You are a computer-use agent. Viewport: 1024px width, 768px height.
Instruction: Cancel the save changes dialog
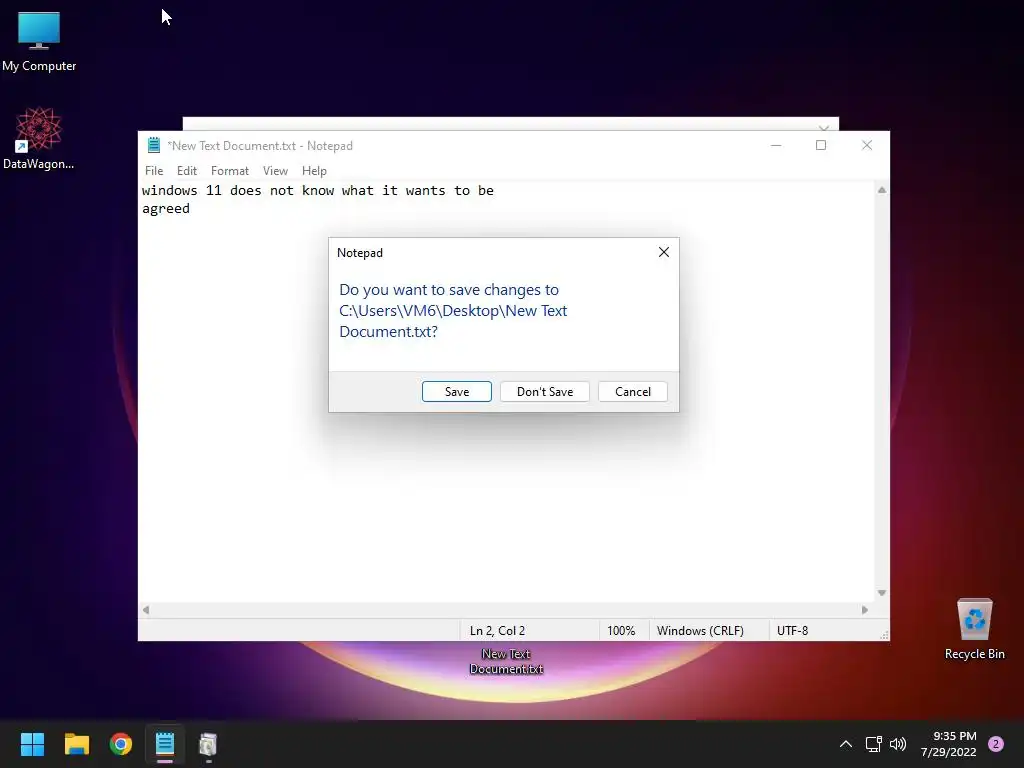coord(633,392)
